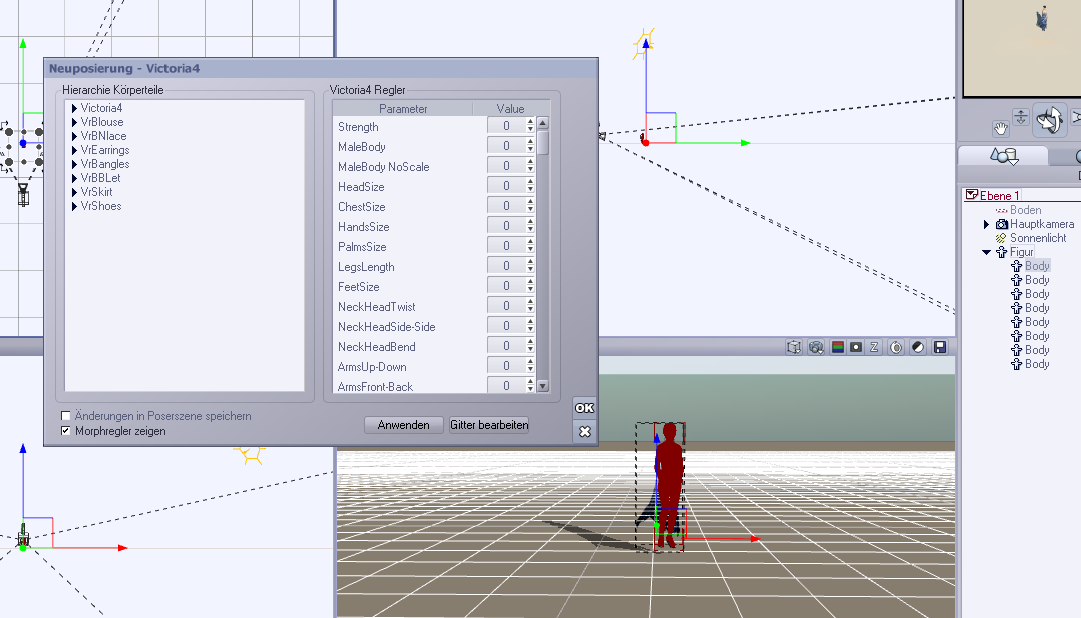The height and width of the screenshot is (618, 1081).
Task: Click the HeadSize value field
Action: pos(506,186)
